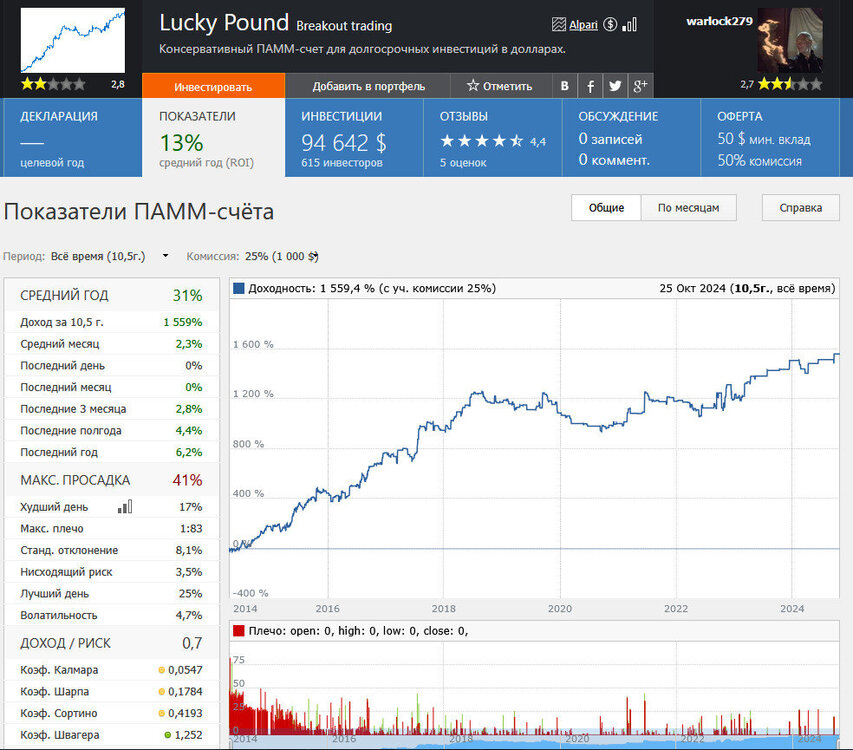Open the Обсуждение tab

(x=631, y=138)
